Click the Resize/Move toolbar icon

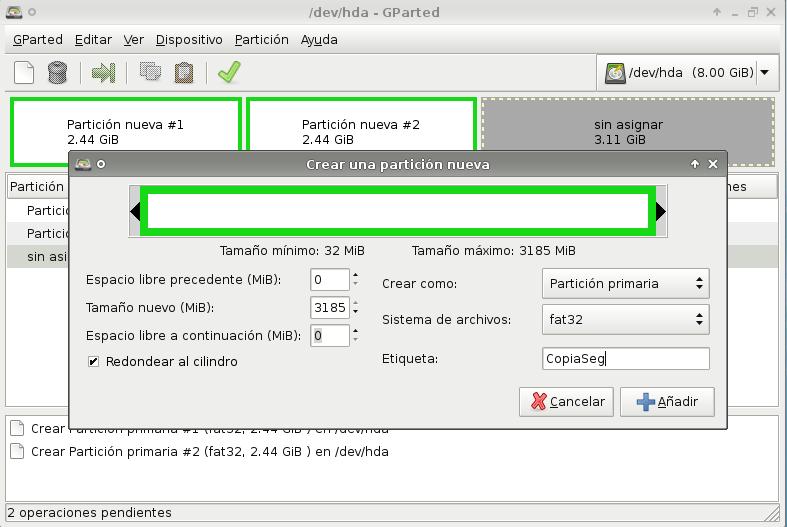pos(103,72)
